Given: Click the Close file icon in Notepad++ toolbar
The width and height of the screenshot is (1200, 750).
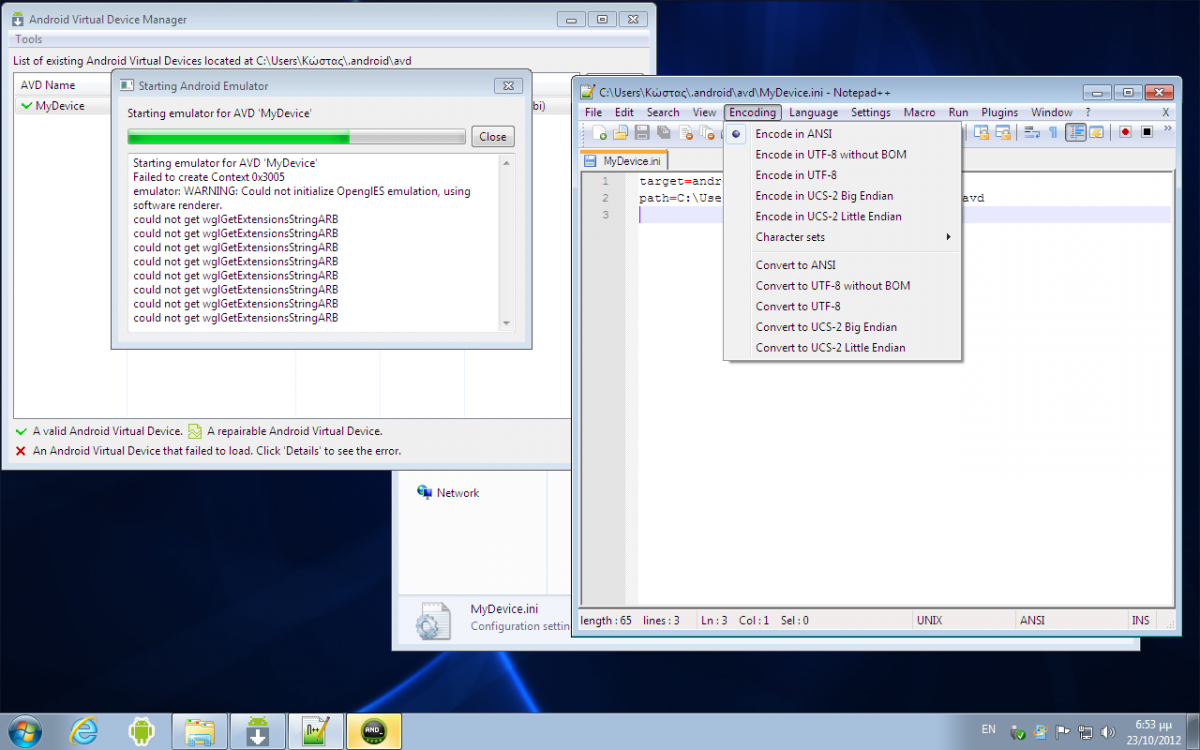Looking at the screenshot, I should tap(686, 132).
